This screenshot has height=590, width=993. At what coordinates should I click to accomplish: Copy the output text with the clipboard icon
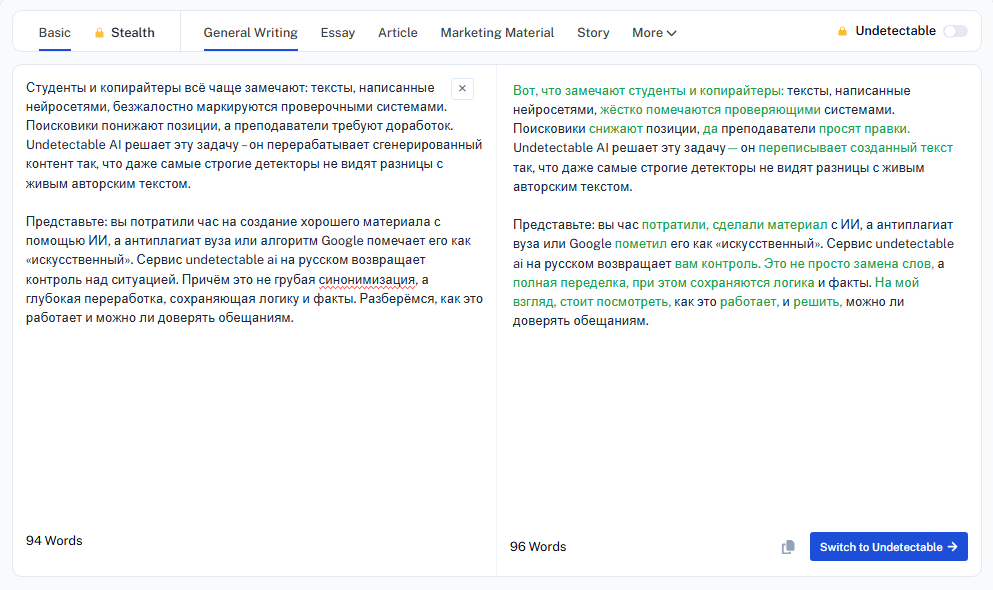788,547
